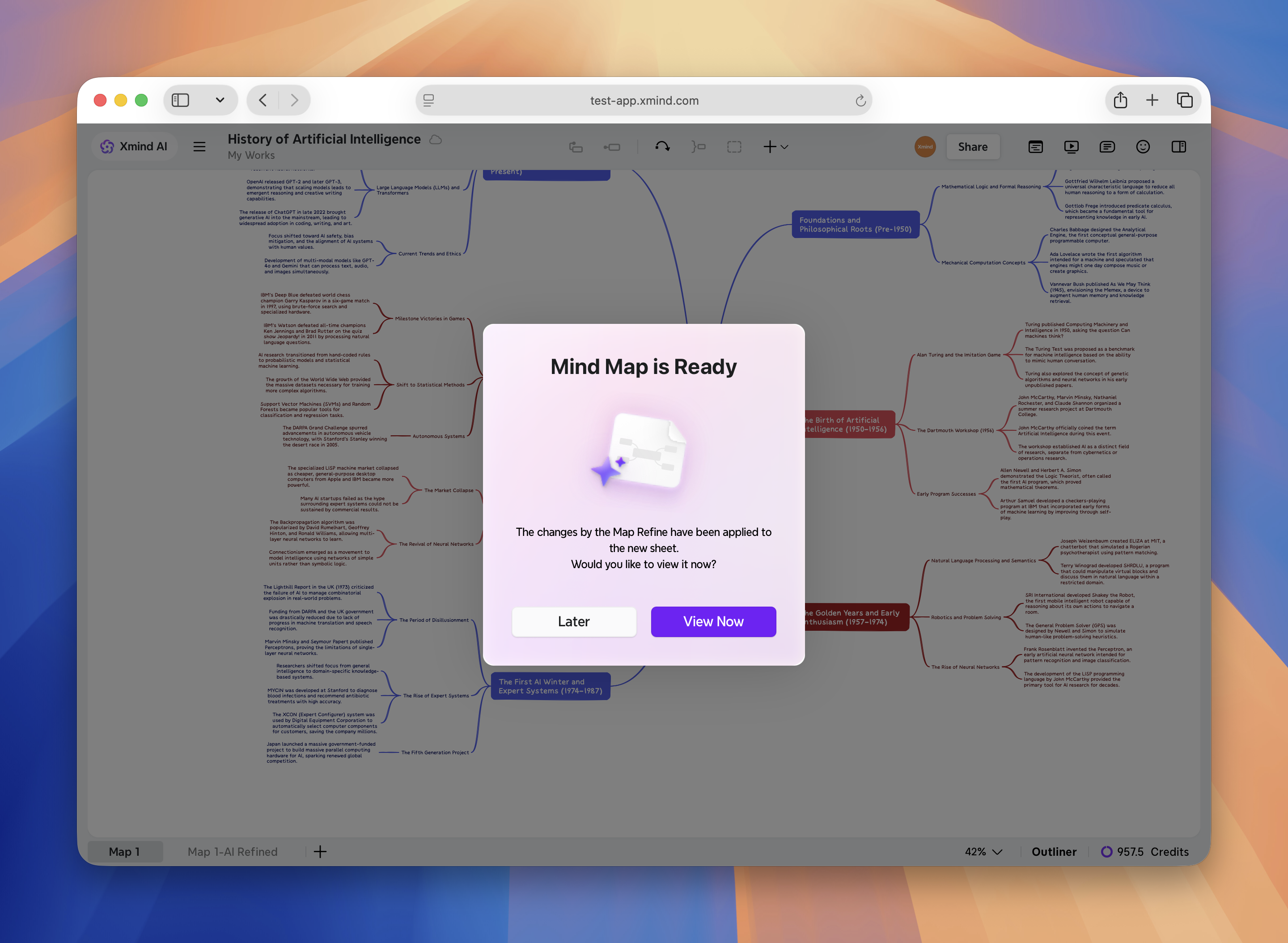The height and width of the screenshot is (943, 1288).
Task: Select Natural Language Processing and Semantics subtopic
Action: pos(983,561)
